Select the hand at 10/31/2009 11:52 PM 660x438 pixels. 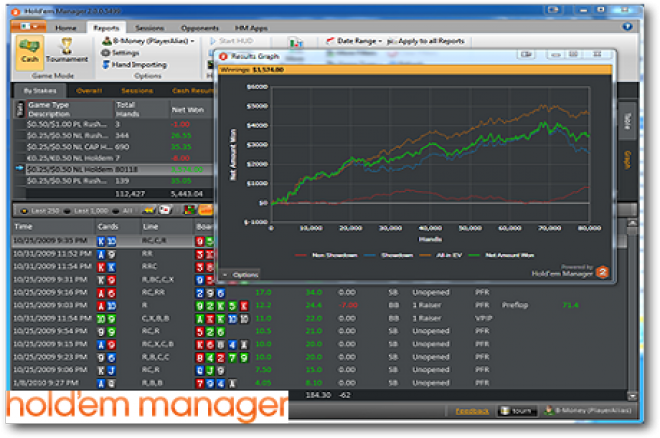[x=114, y=254]
